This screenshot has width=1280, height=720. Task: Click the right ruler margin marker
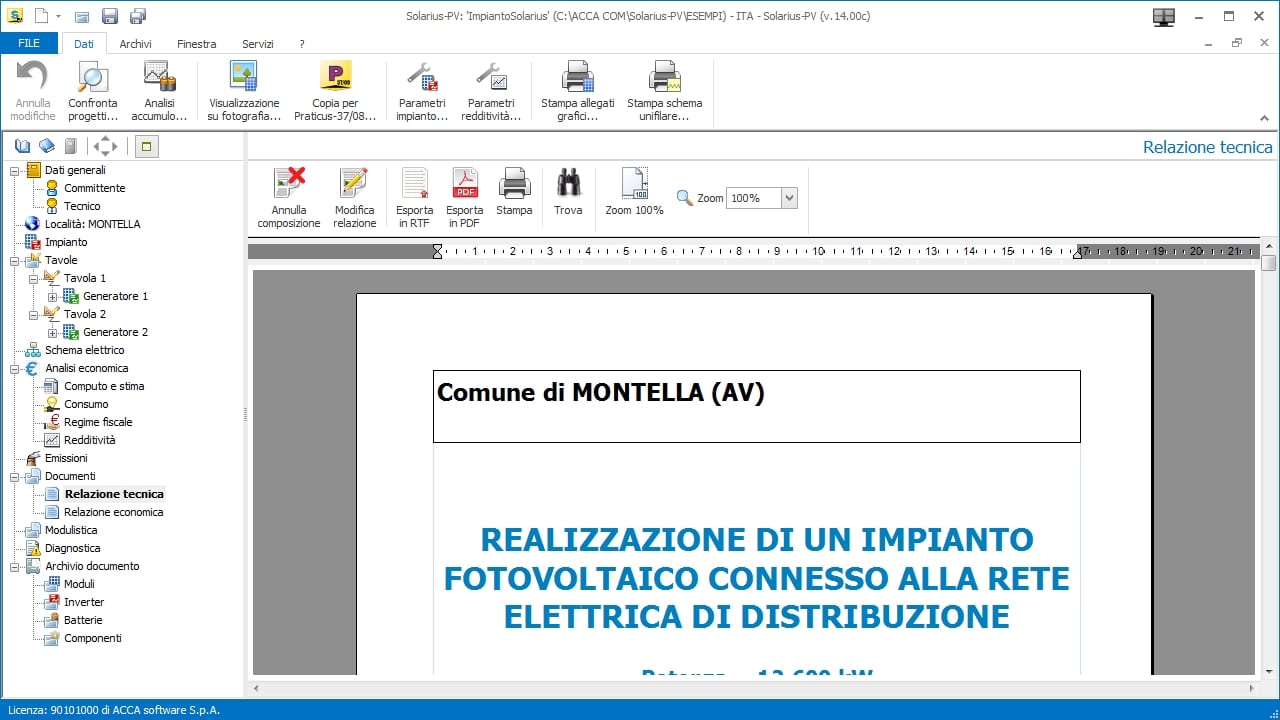tap(1077, 253)
